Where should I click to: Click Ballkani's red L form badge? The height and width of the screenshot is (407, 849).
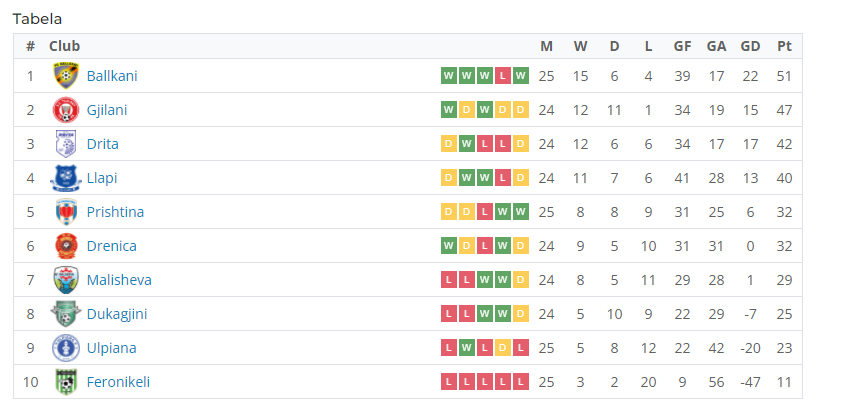pyautogui.click(x=502, y=76)
